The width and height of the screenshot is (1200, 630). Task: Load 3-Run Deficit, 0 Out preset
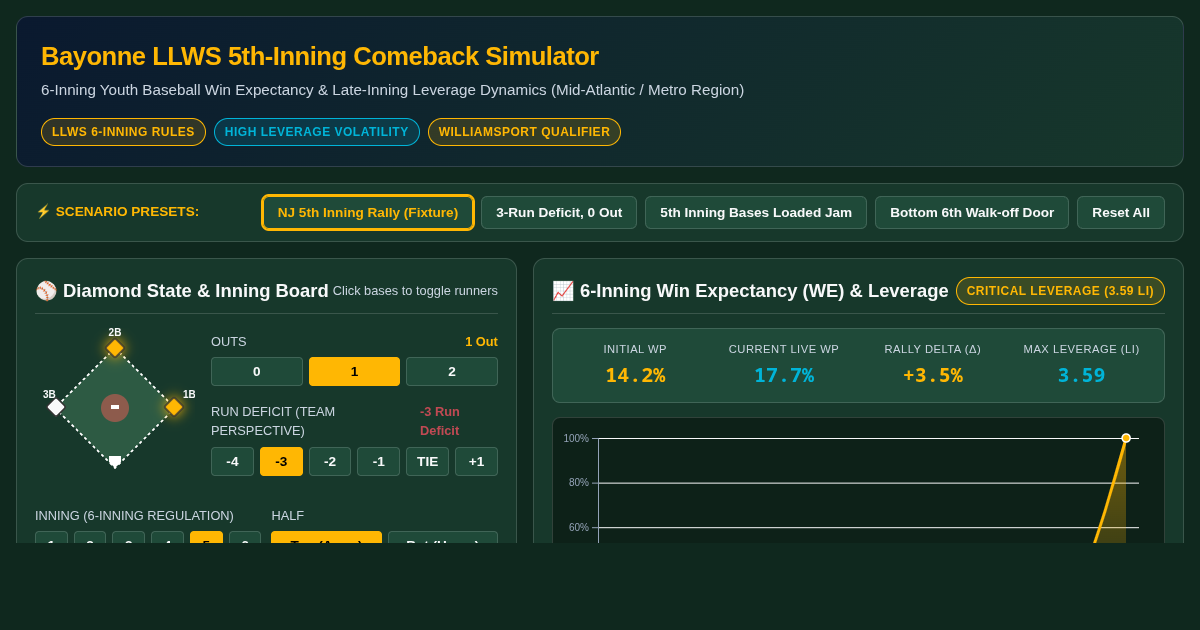(559, 213)
